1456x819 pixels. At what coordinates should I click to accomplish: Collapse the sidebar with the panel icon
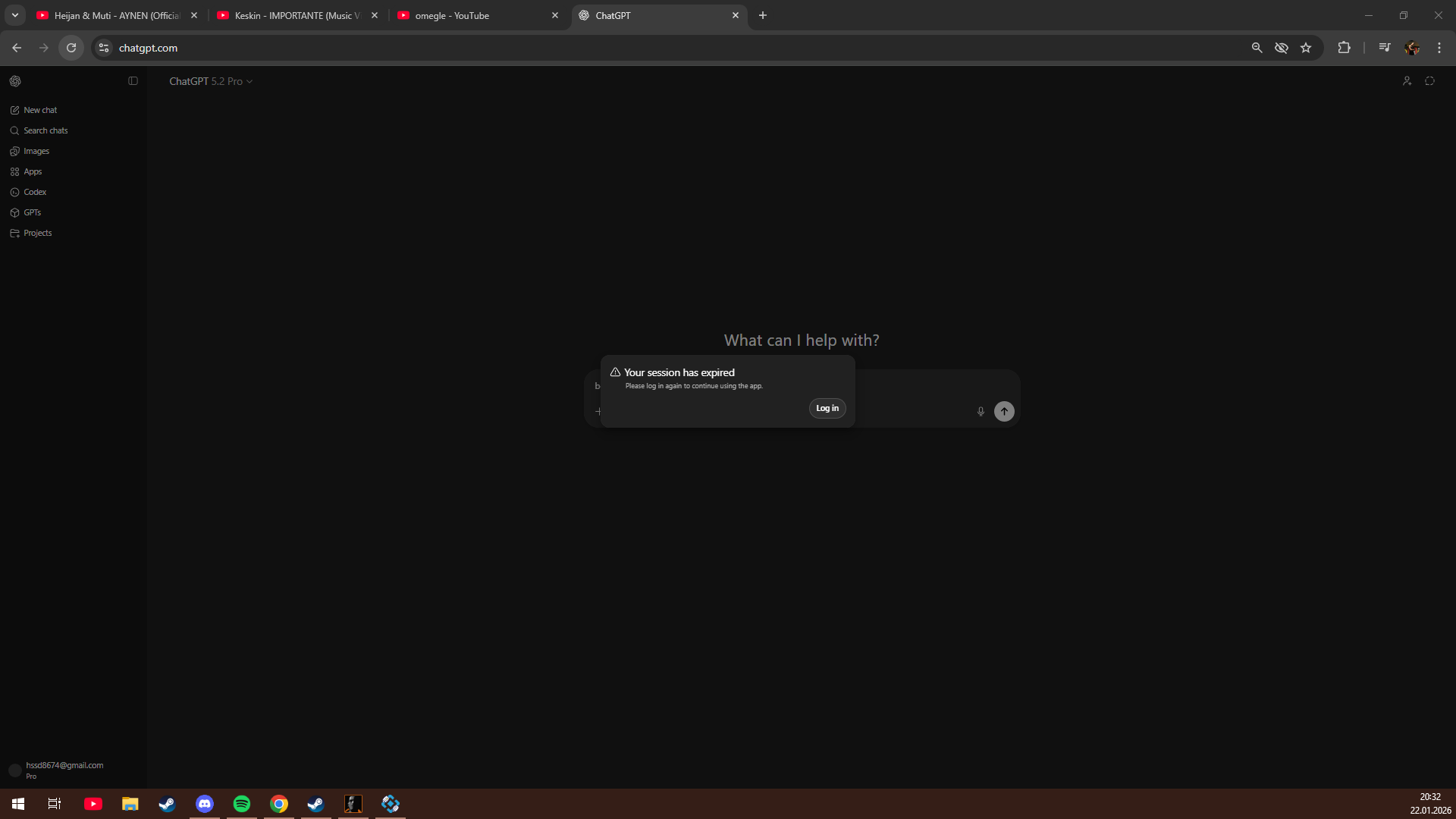click(133, 81)
